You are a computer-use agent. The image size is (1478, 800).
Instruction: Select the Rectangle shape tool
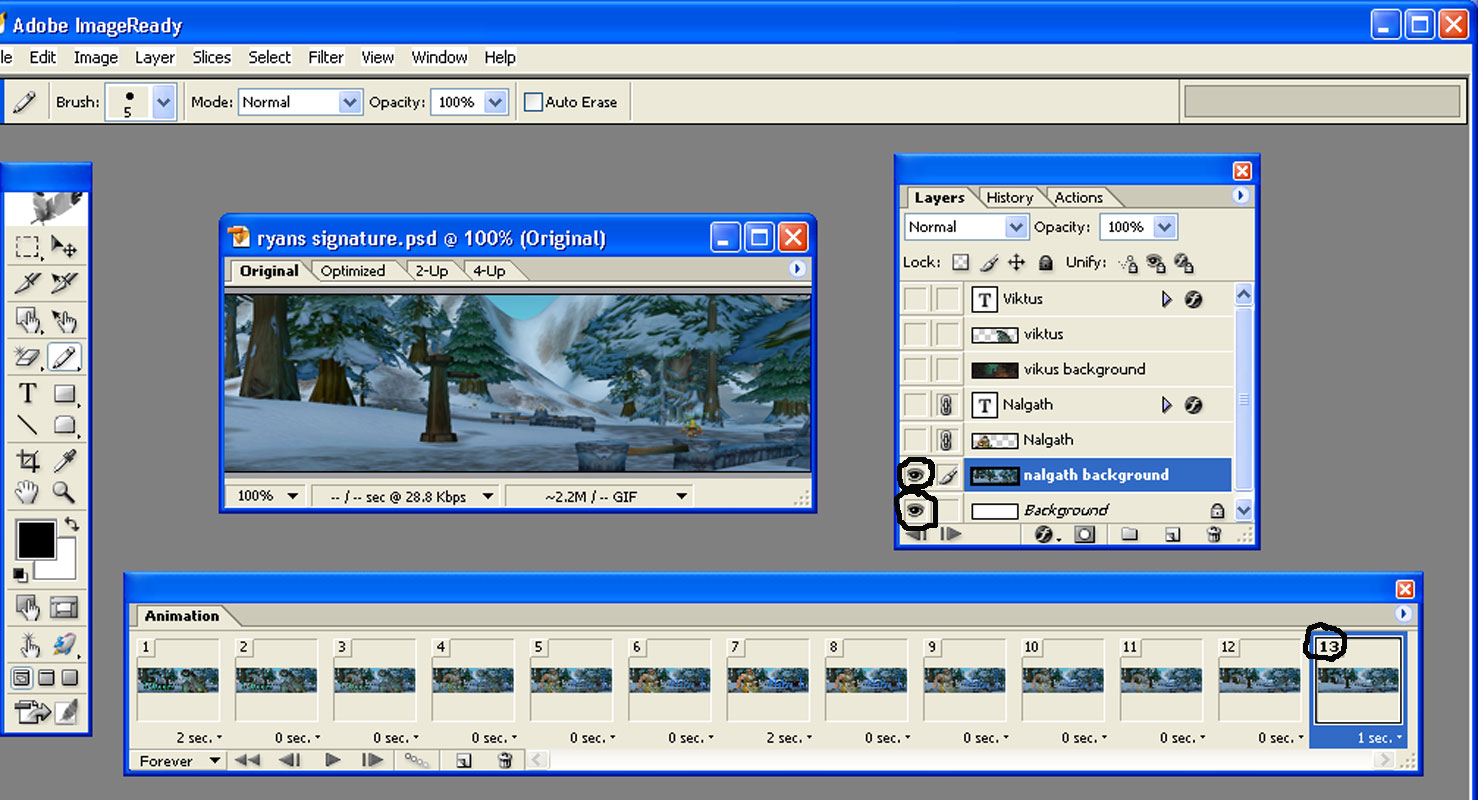click(x=64, y=394)
